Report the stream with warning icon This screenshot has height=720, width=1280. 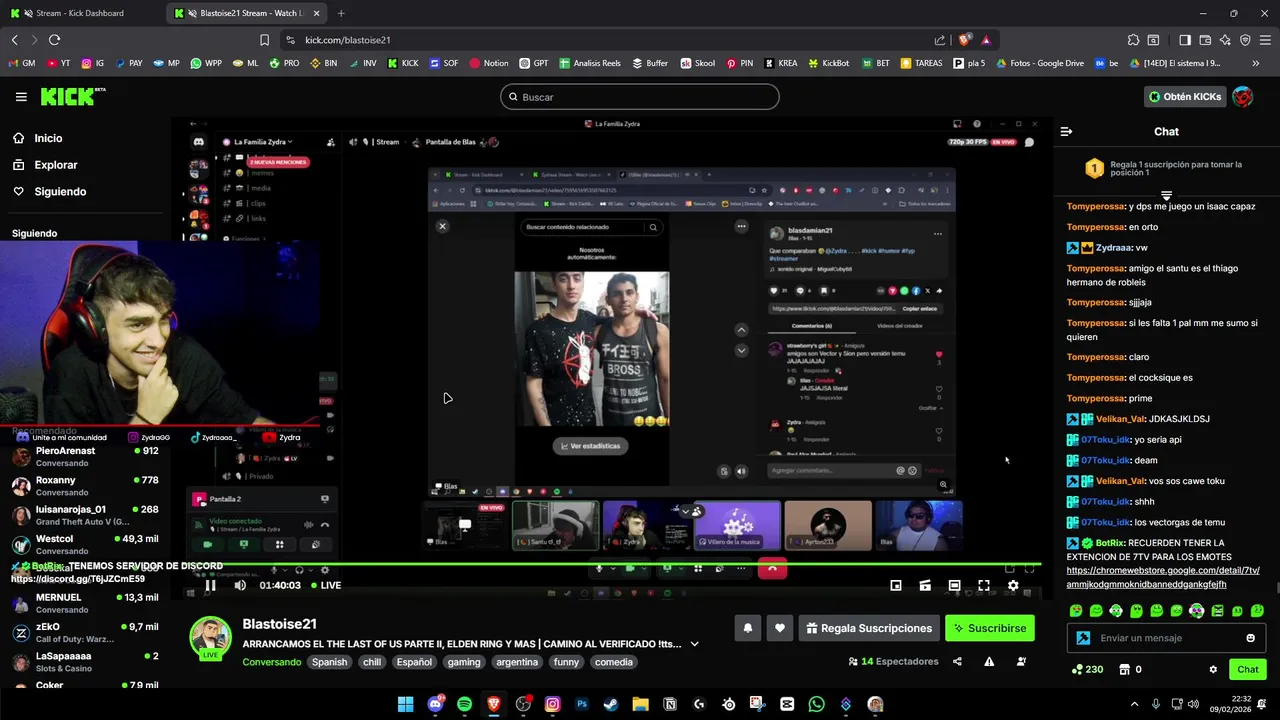pos(989,661)
